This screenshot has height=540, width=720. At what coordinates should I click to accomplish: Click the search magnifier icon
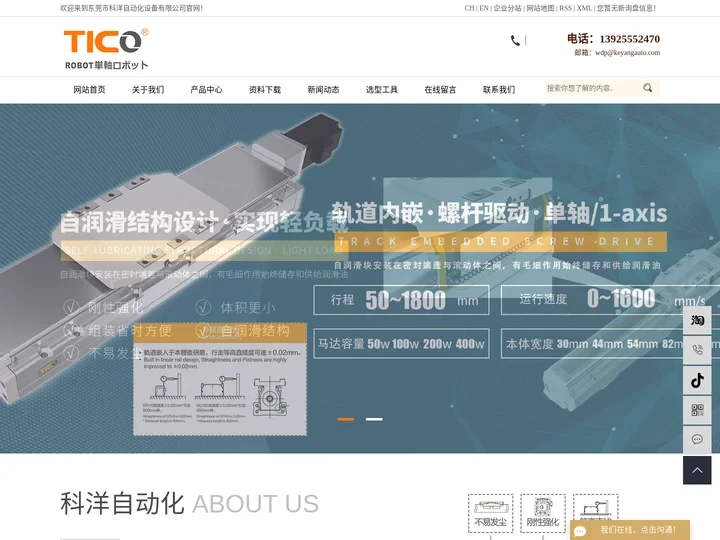(x=647, y=88)
